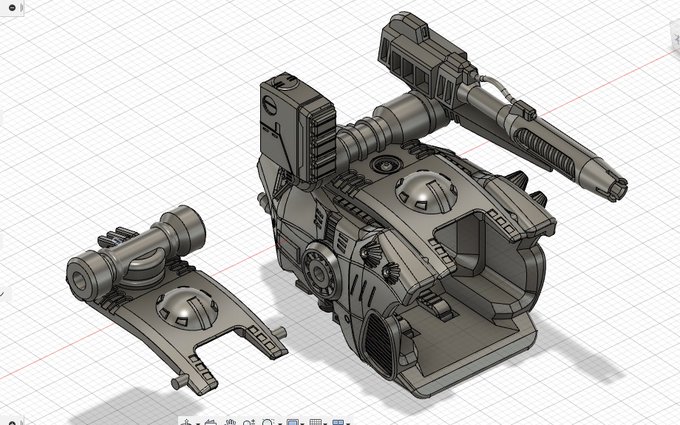
Task: Select the large tank hull body
Action: point(403,269)
